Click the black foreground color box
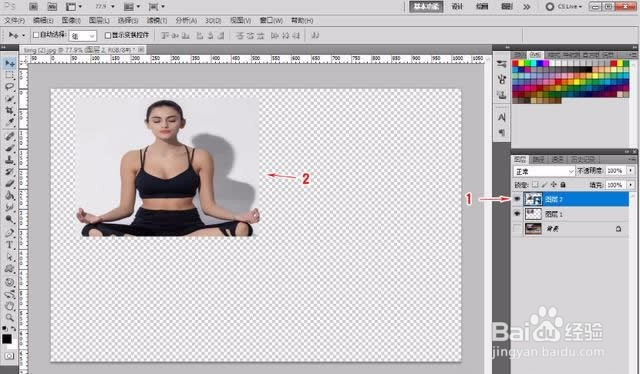This screenshot has width=640, height=374. [7, 338]
